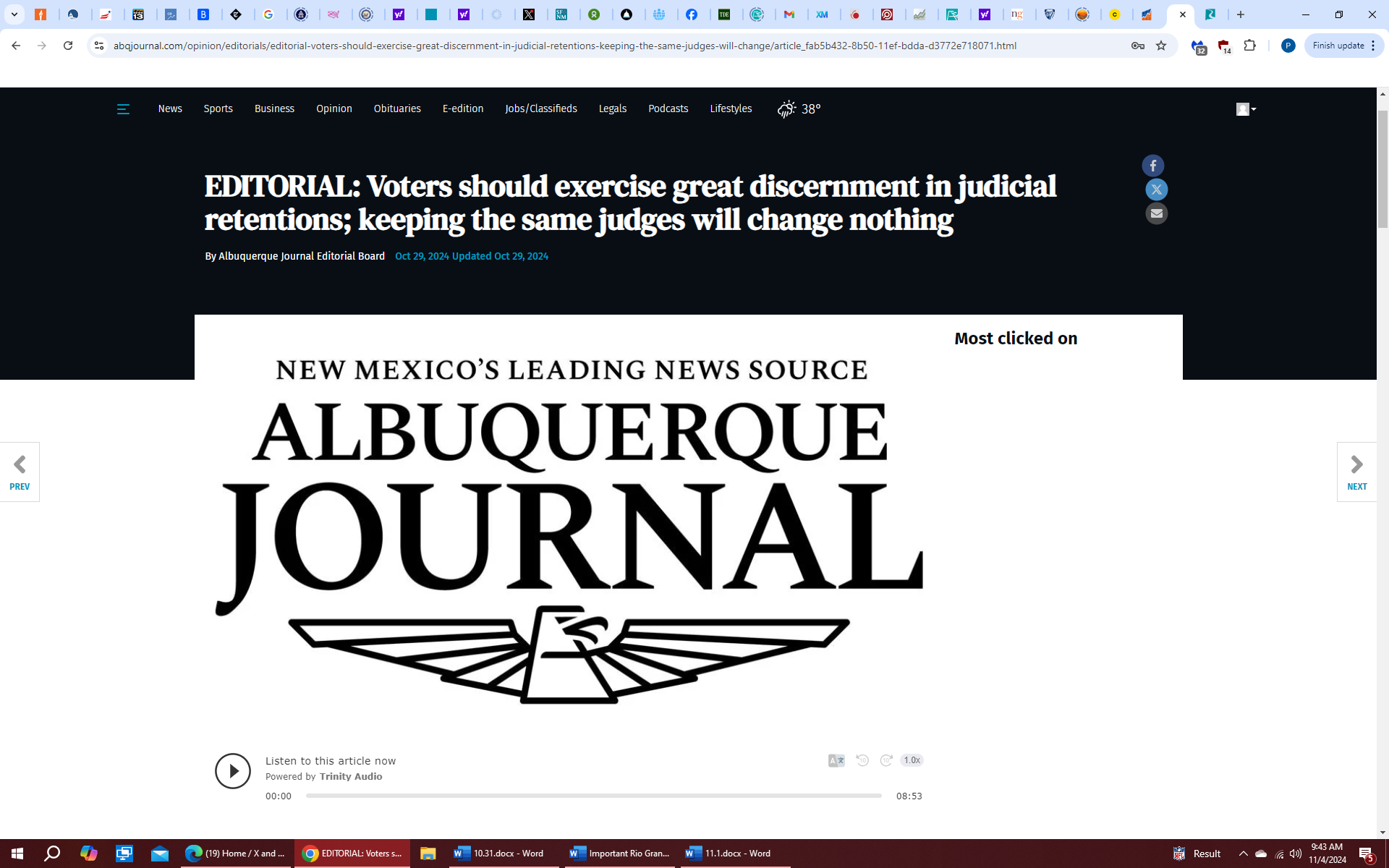Image resolution: width=1389 pixels, height=868 pixels.
Task: Share article via X icon
Action: [1156, 190]
